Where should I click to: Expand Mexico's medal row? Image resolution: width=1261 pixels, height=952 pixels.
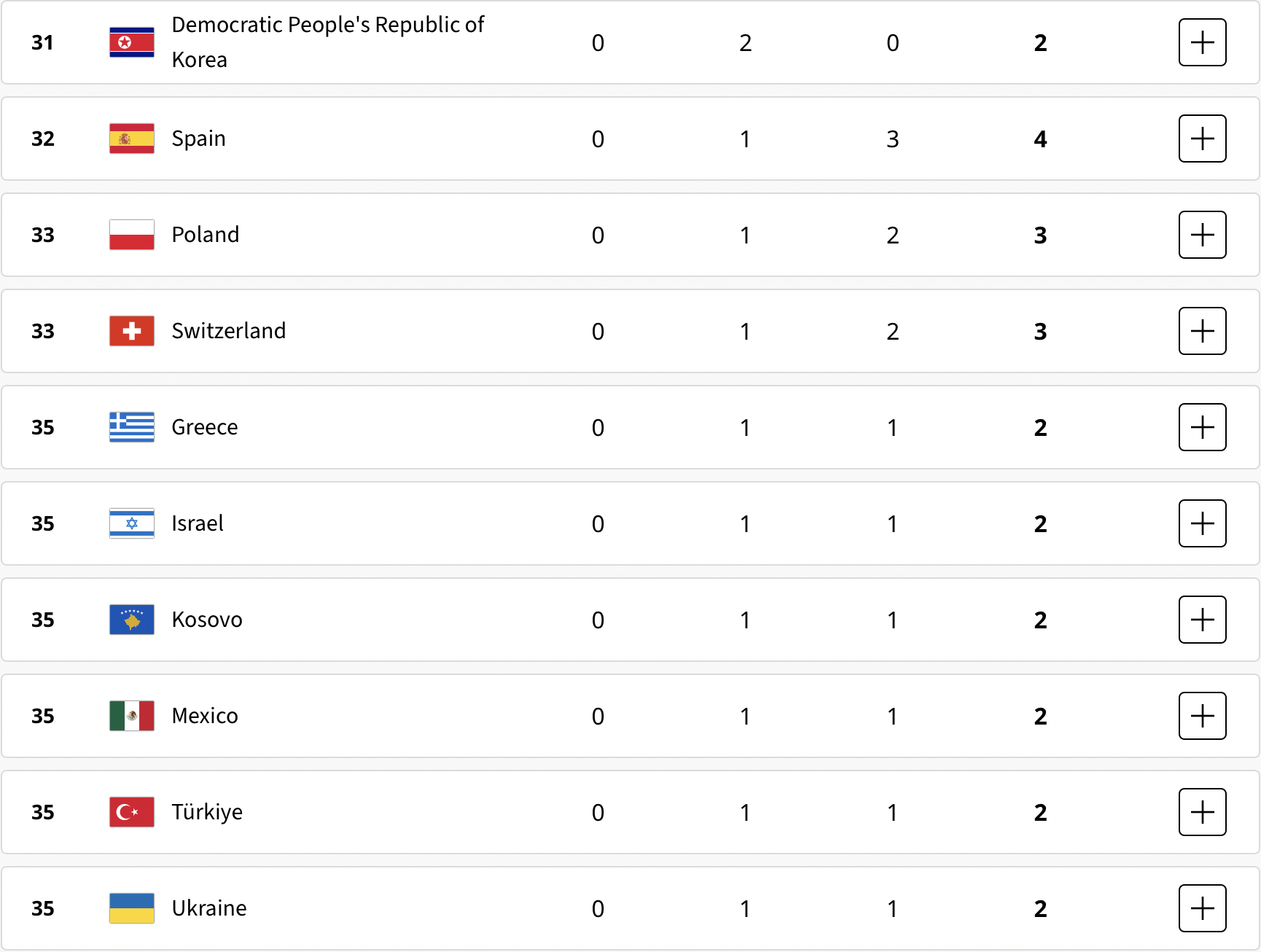click(x=1202, y=716)
